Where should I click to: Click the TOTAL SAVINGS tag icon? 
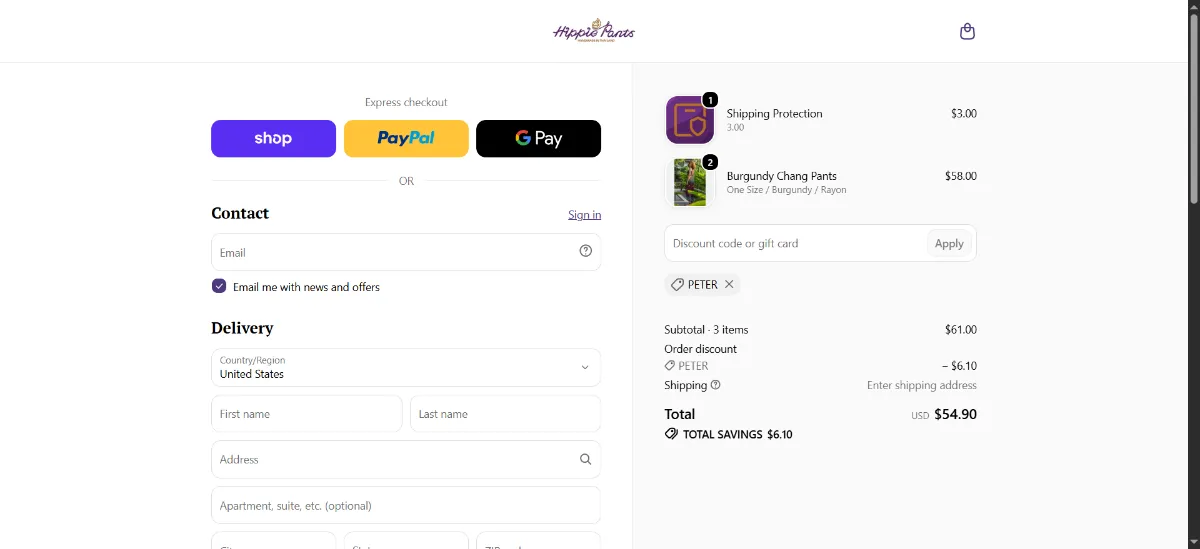pos(671,434)
